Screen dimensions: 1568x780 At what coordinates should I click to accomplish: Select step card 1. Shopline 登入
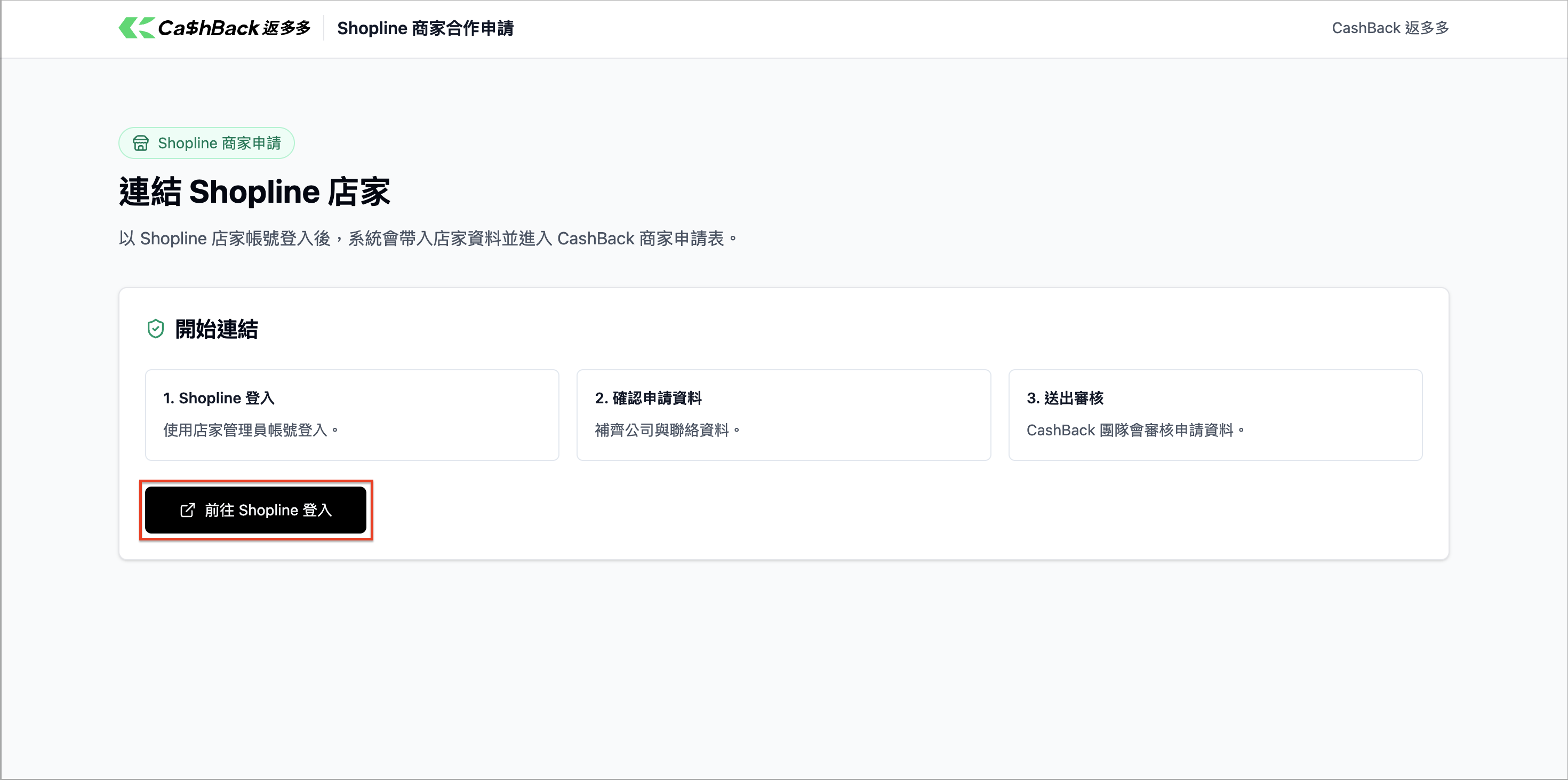pos(352,415)
